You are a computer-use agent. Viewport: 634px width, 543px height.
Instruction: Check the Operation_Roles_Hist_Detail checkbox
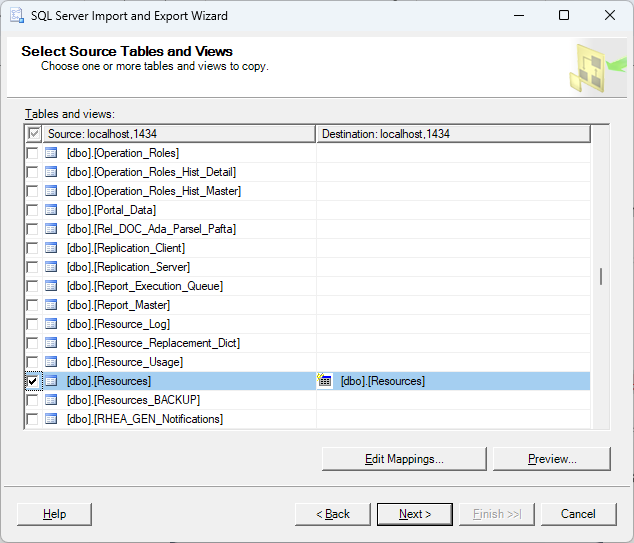[32, 172]
